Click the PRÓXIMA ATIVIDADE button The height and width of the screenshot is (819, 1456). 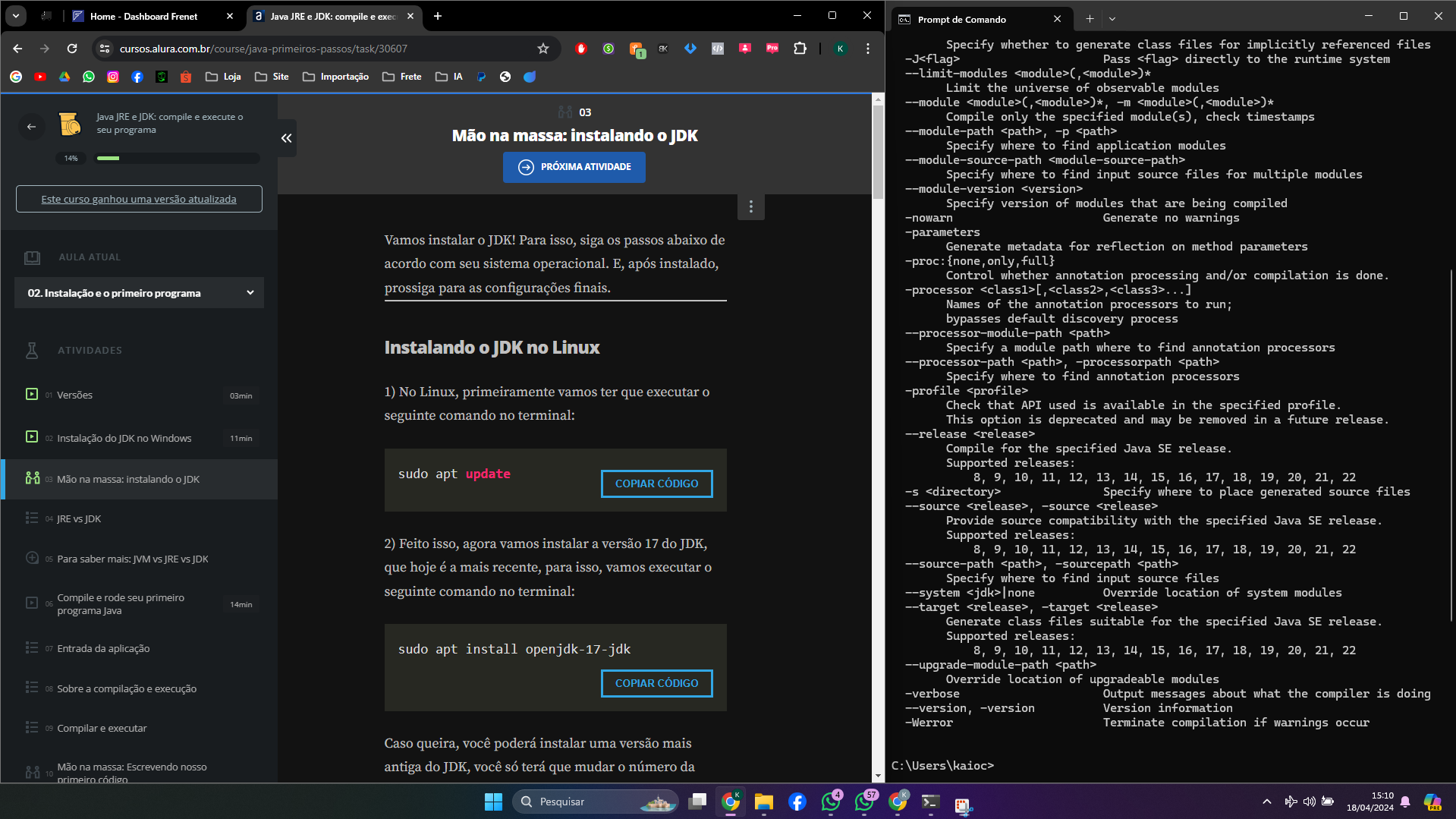point(574,167)
